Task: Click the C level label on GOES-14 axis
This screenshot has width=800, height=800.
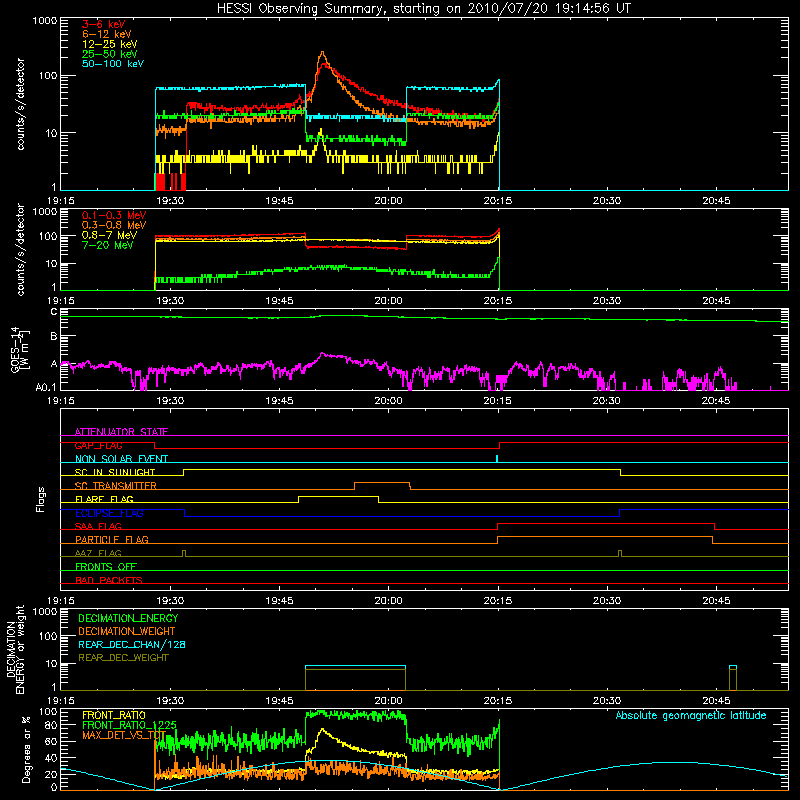Action: tap(54, 312)
